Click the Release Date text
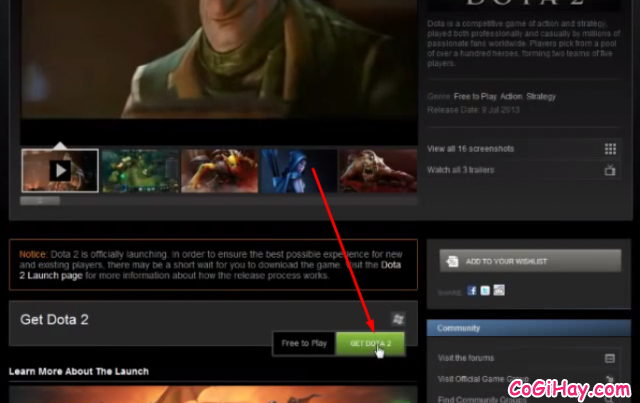Screen dimensions: 640x403 (x=473, y=110)
